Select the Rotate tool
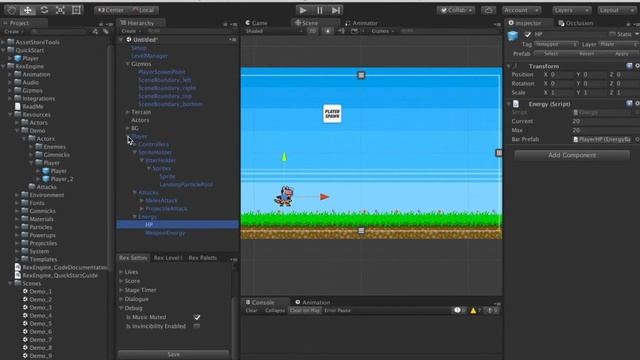 (44, 10)
